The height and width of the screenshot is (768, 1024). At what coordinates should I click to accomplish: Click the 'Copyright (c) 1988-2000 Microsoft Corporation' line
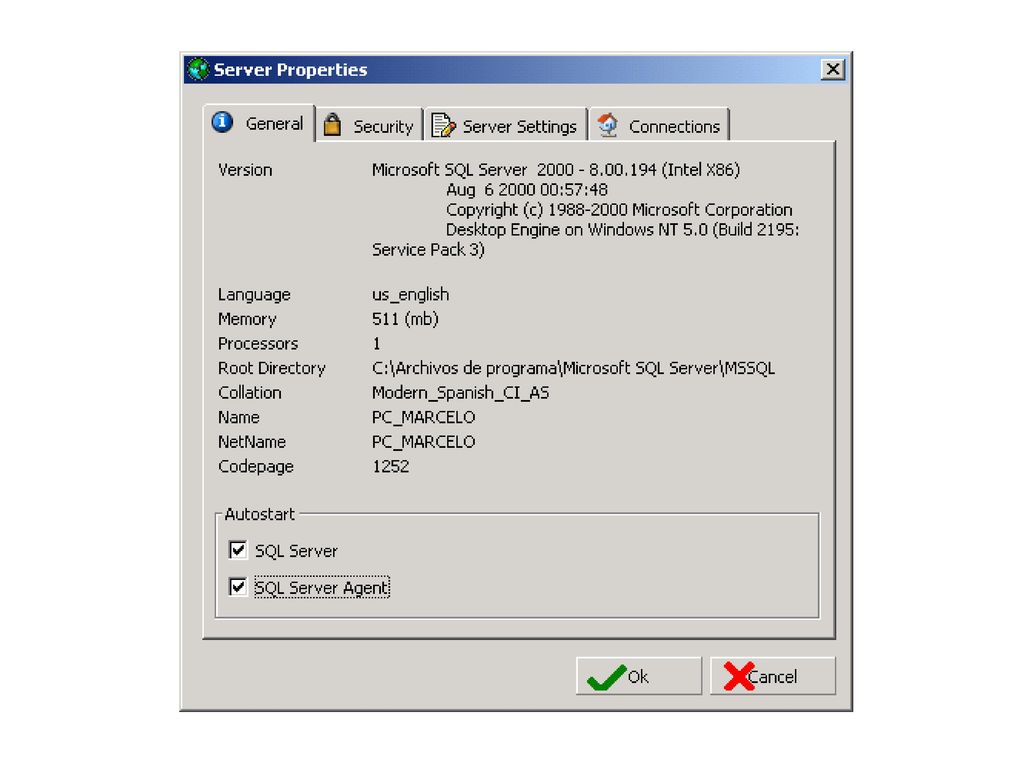tap(619, 210)
